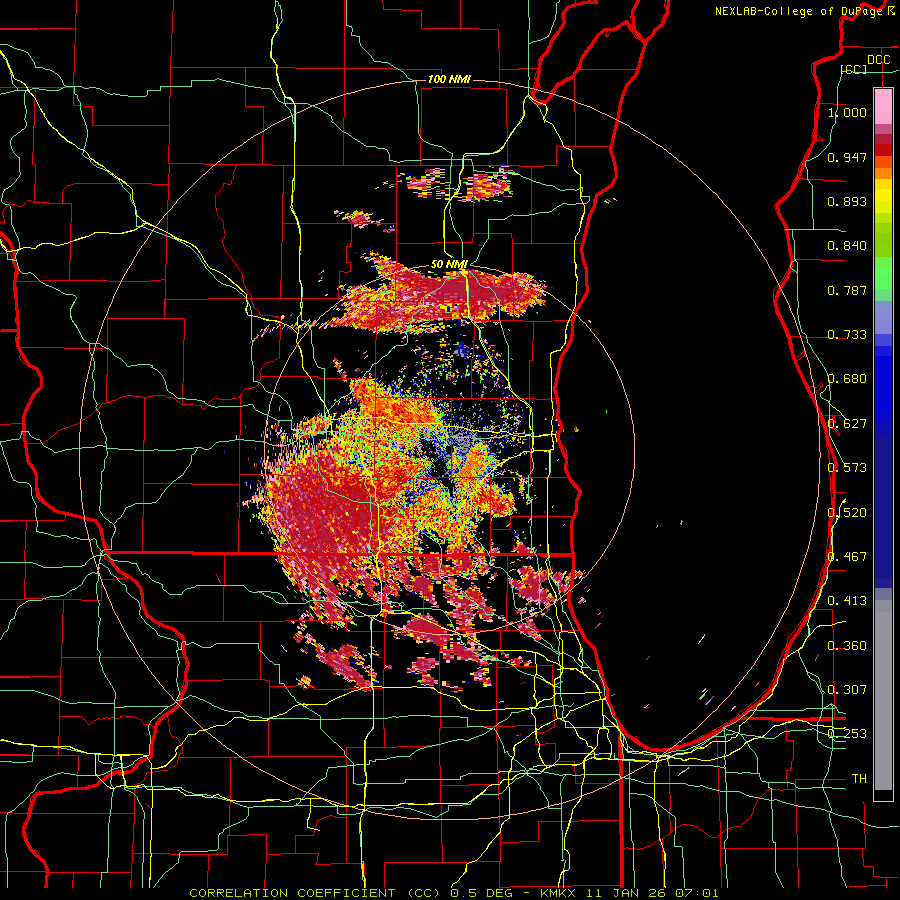This screenshot has width=900, height=900.
Task: Click the DCC product label
Action: pyautogui.click(x=878, y=60)
